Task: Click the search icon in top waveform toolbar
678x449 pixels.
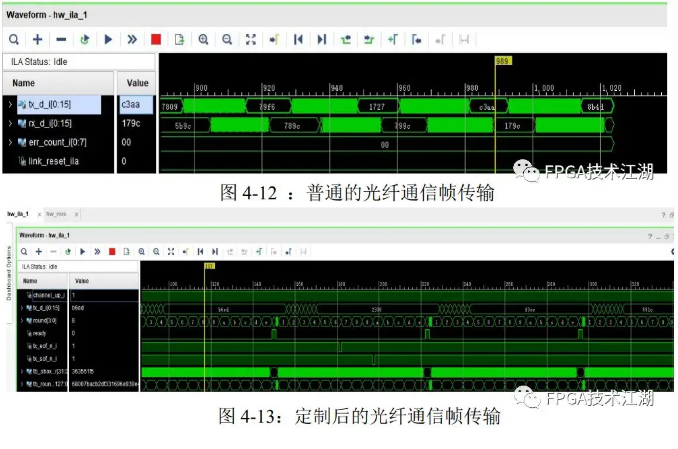Action: (x=14, y=39)
